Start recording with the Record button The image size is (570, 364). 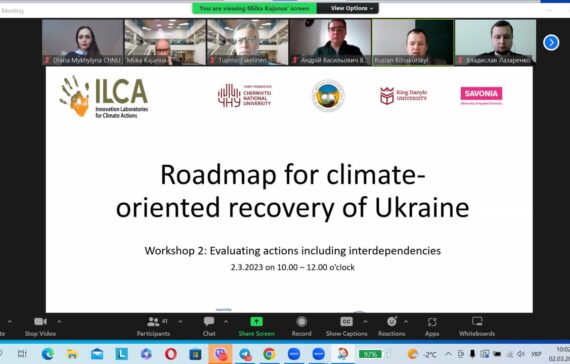(301, 327)
